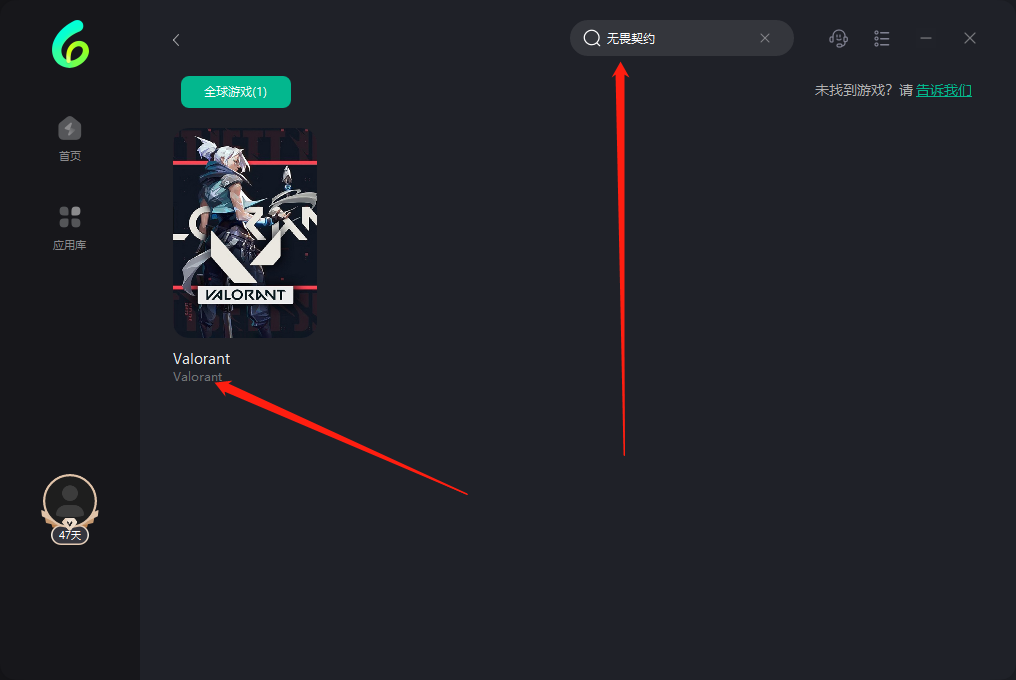Click the 47天 membership badge
This screenshot has width=1016, height=680.
pos(70,535)
